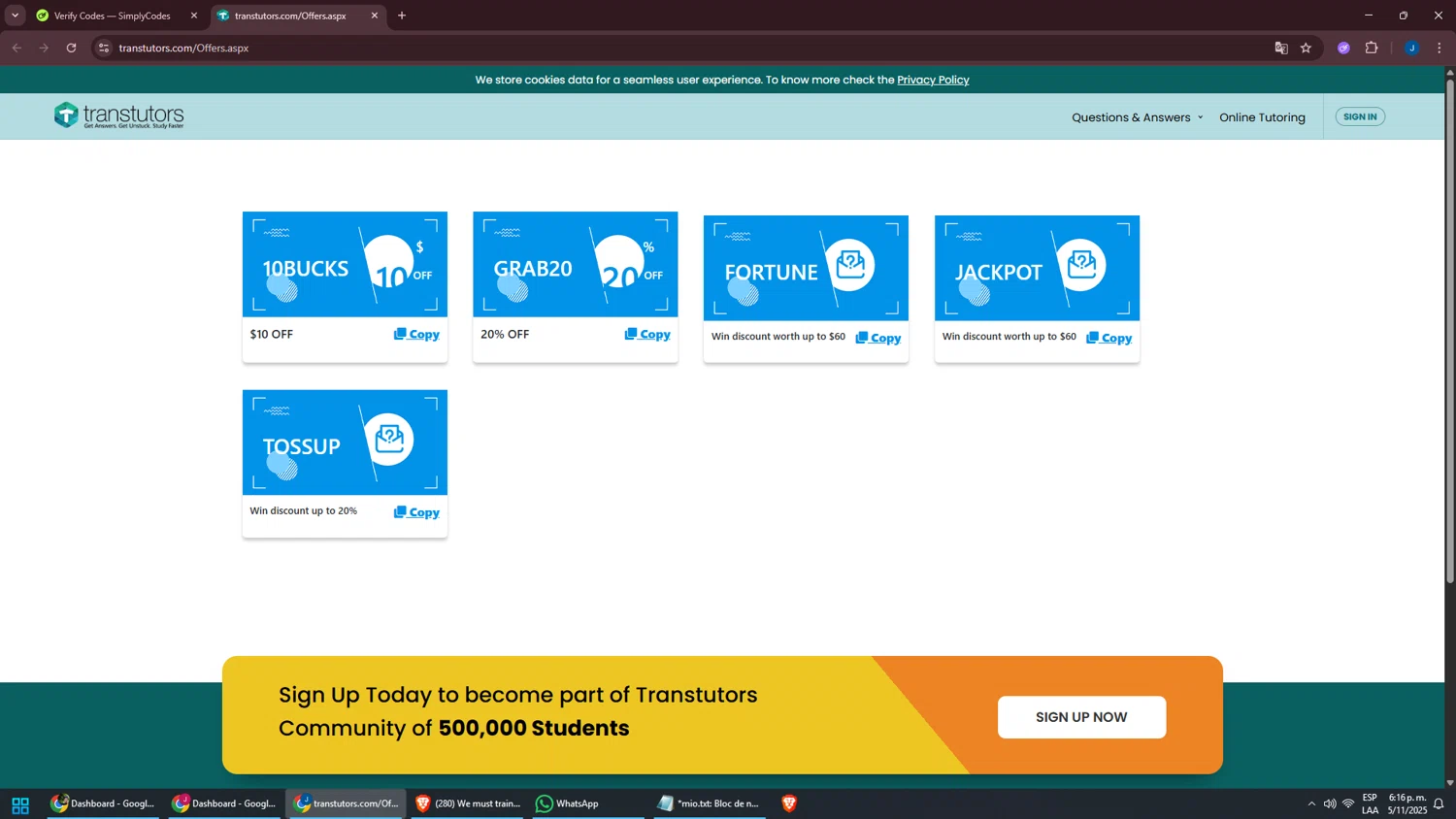Copy the FORTUNE coupon code
This screenshot has width=1456, height=819.
(x=878, y=338)
